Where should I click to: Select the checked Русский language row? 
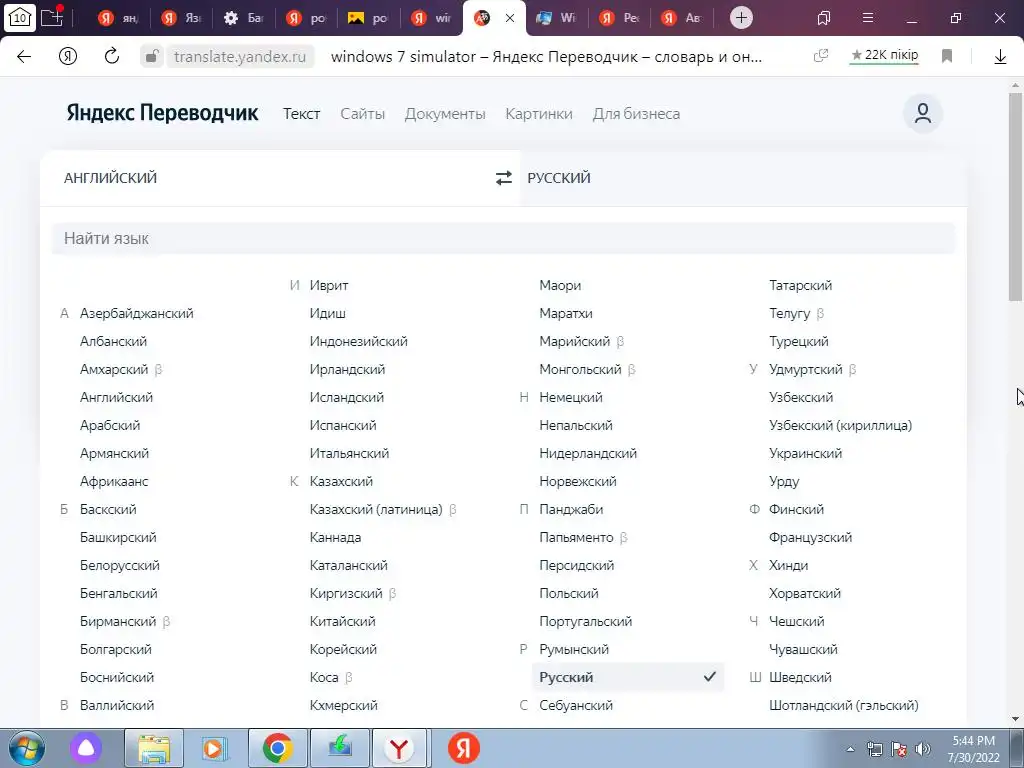628,677
